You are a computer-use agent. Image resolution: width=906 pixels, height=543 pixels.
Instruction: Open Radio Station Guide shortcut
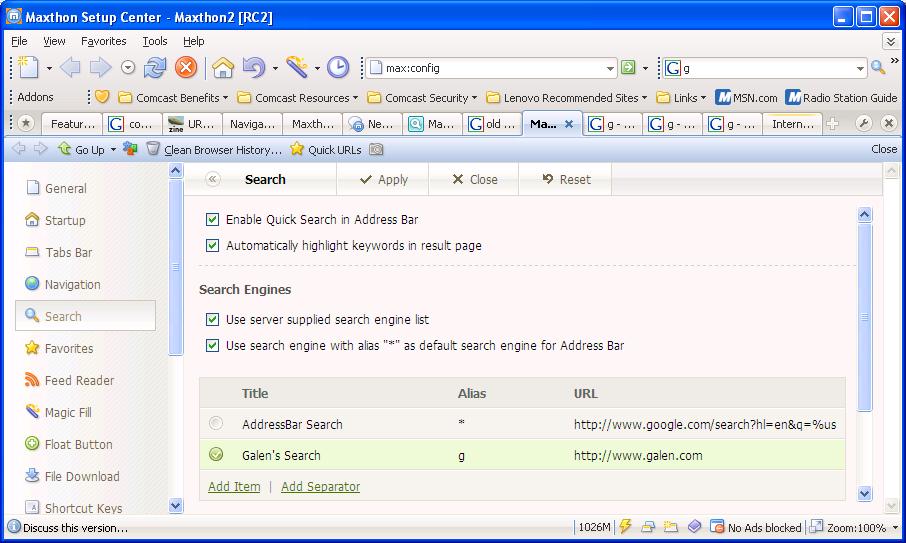tap(841, 97)
